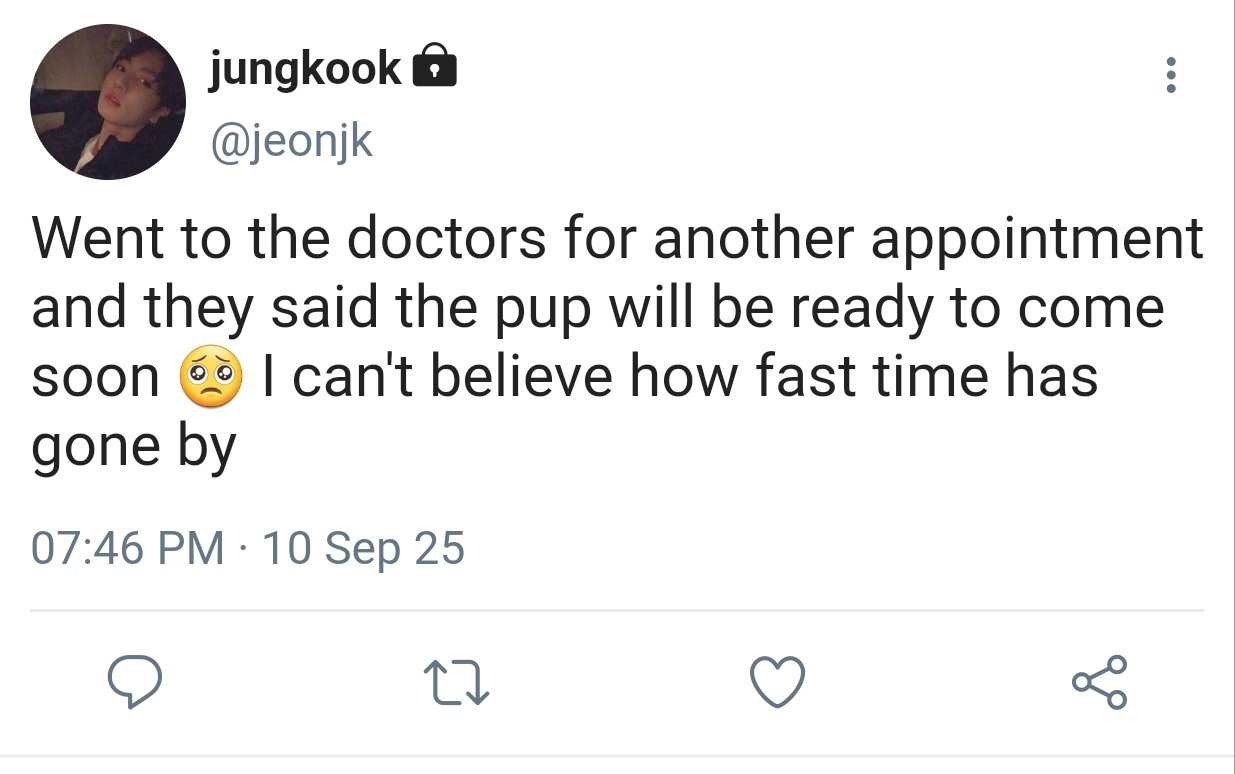Tap the share icon under the tweet
The width and height of the screenshot is (1235, 774).
click(1100, 683)
